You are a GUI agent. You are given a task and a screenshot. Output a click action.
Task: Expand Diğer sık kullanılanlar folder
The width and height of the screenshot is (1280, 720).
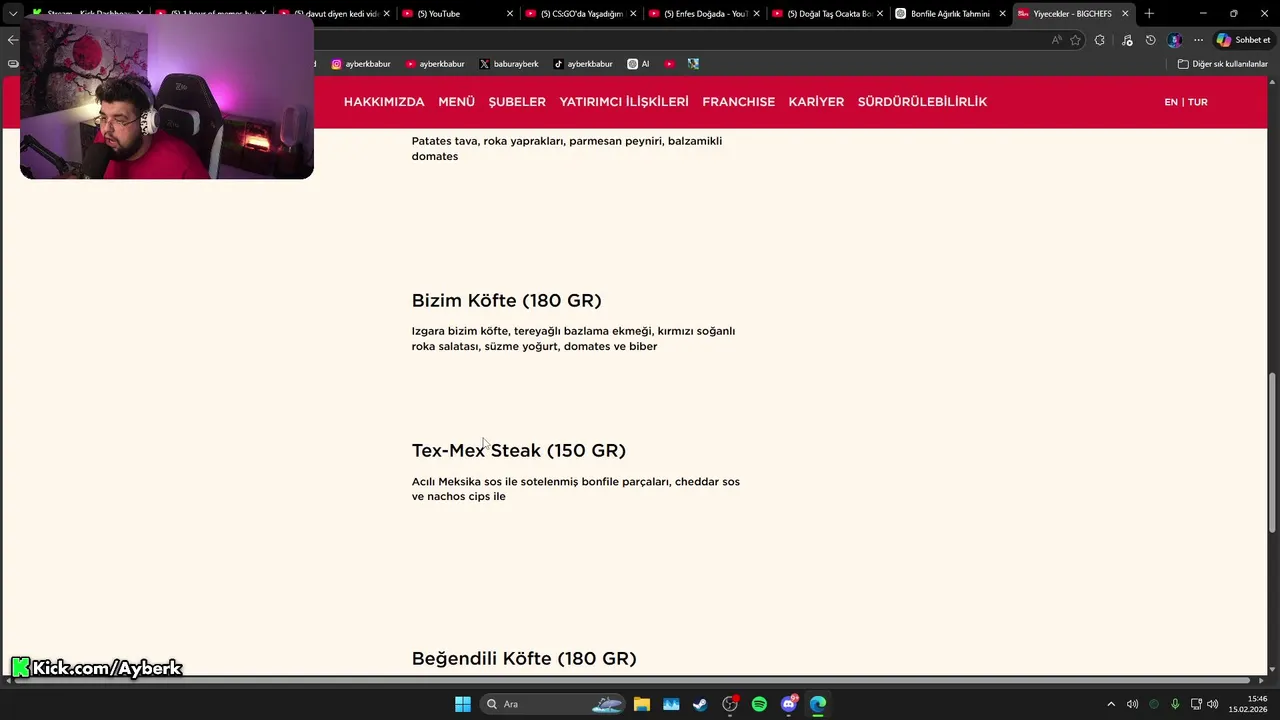point(1222,64)
